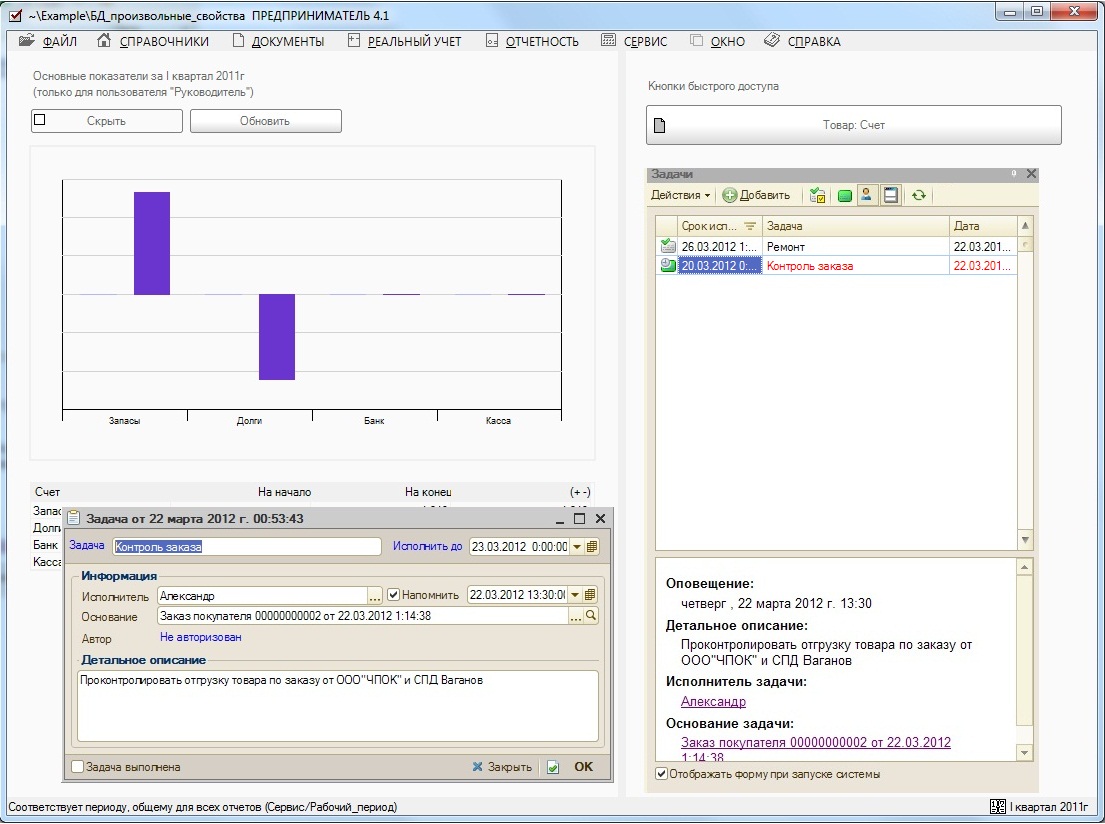This screenshot has height=824, width=1105.
Task: Click the purple Запасы bar in the chart
Action: coord(152,243)
